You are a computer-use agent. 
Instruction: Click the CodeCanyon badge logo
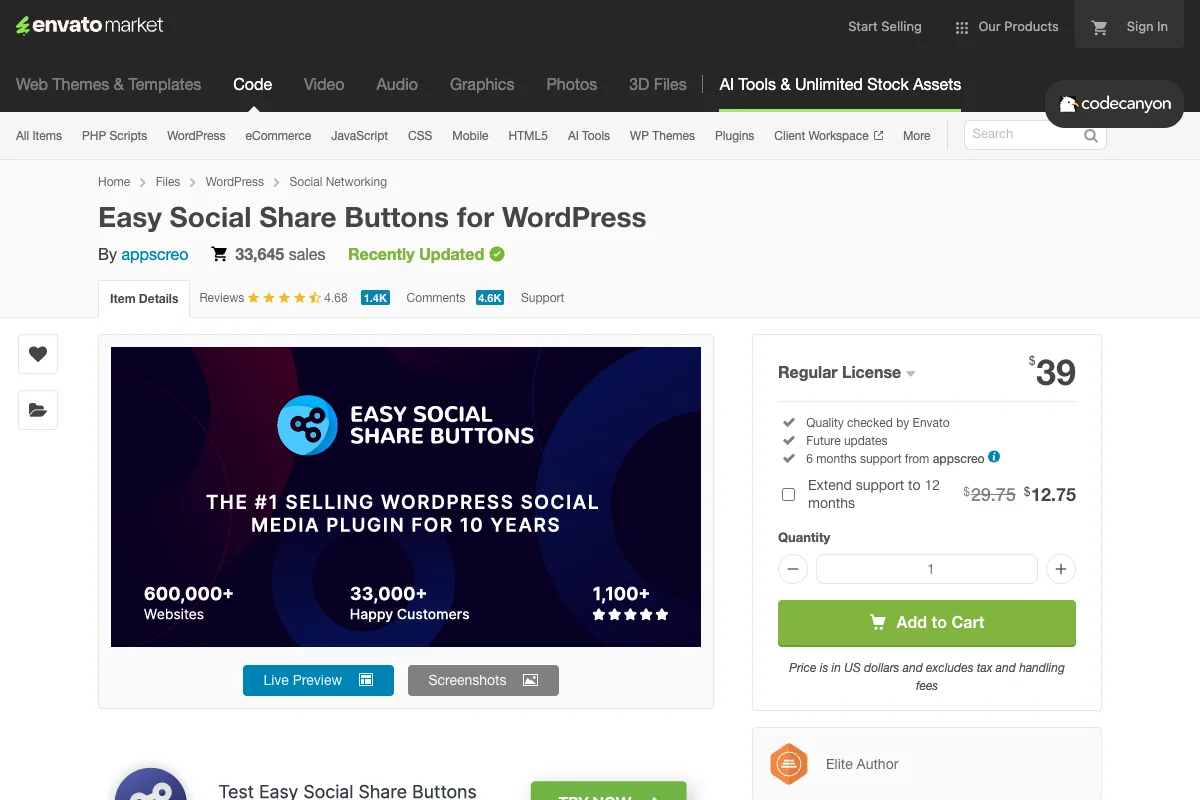point(1114,104)
